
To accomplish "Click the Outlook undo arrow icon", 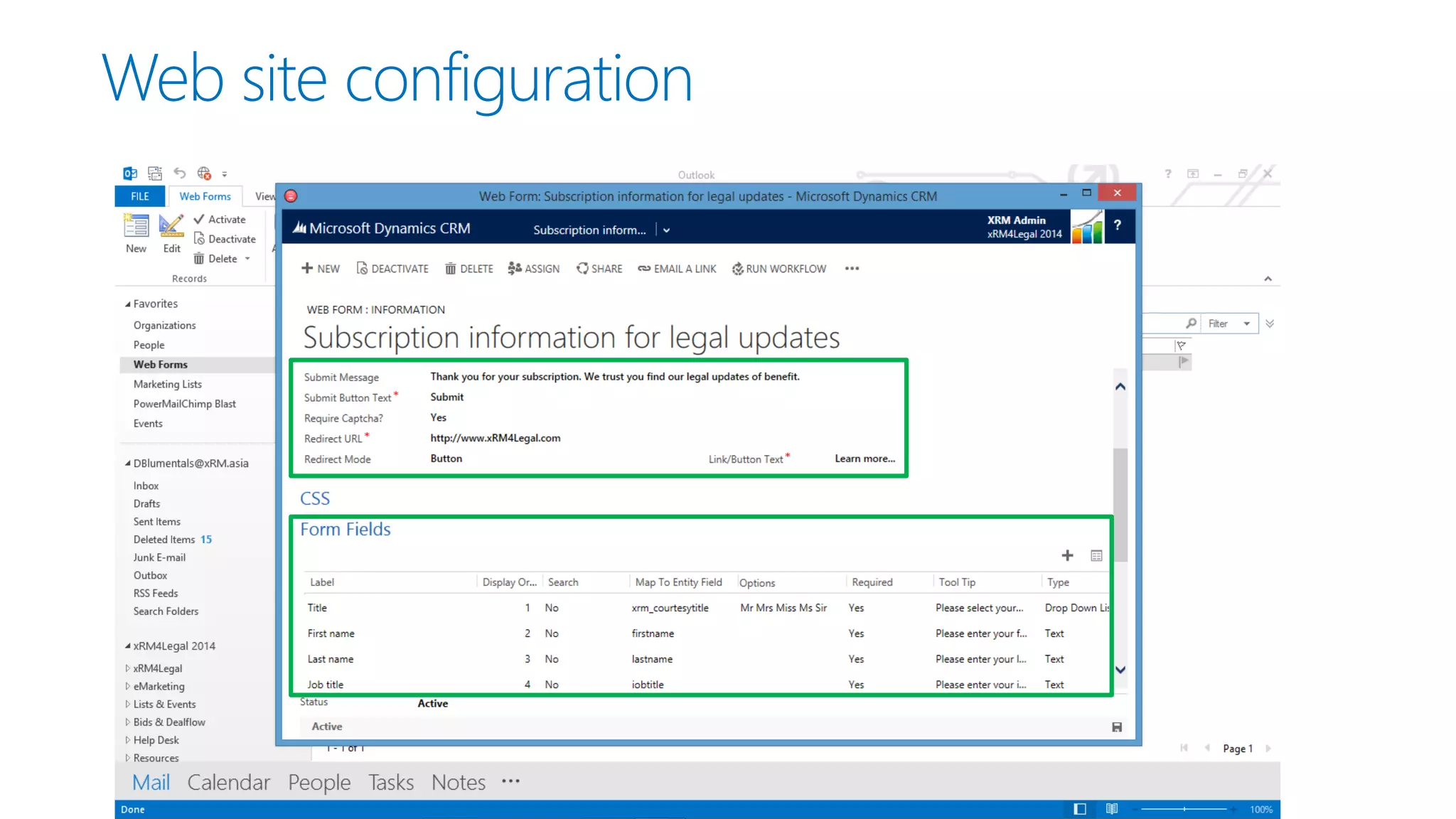I will 180,173.
